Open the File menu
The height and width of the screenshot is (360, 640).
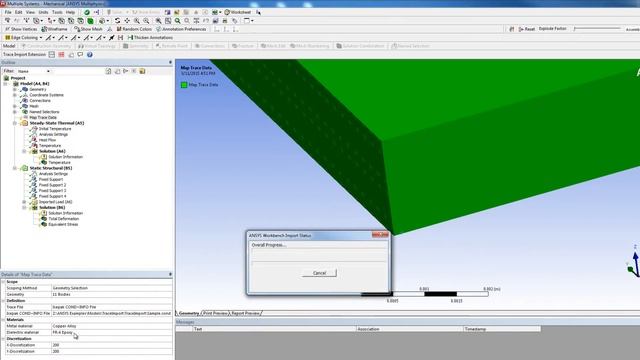click(x=8, y=12)
